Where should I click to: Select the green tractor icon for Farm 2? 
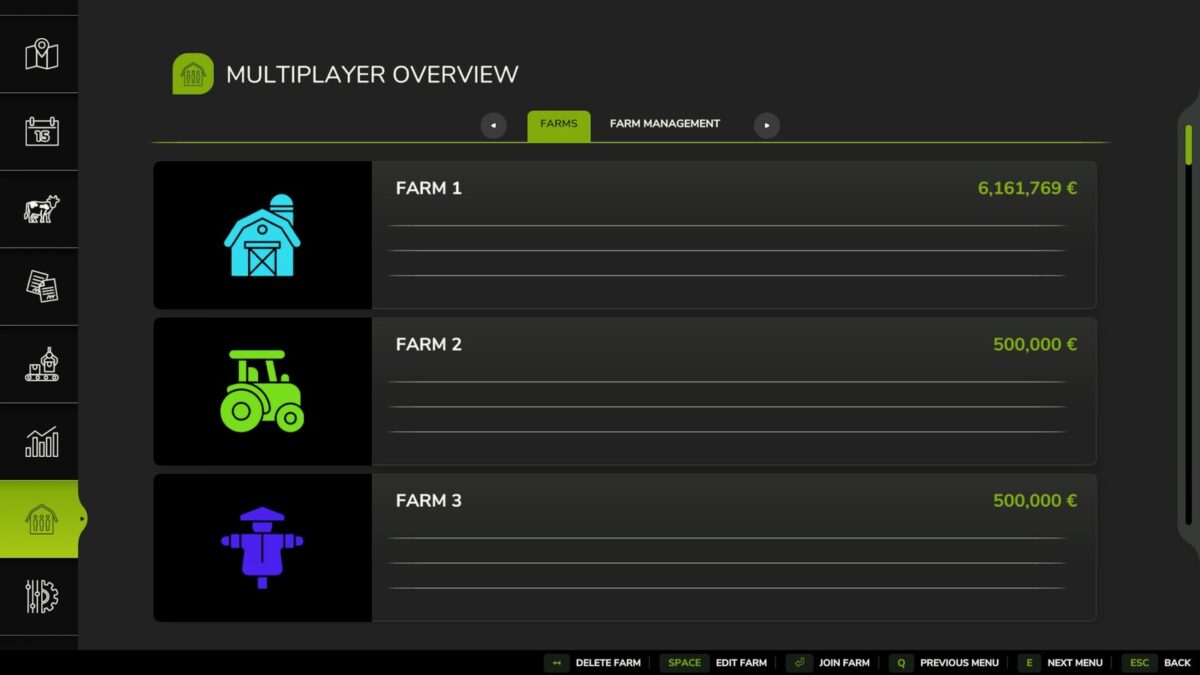pos(262,391)
